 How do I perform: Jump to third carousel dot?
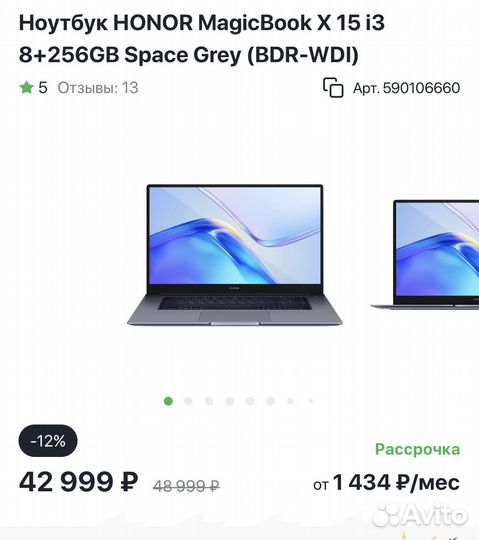coord(209,401)
